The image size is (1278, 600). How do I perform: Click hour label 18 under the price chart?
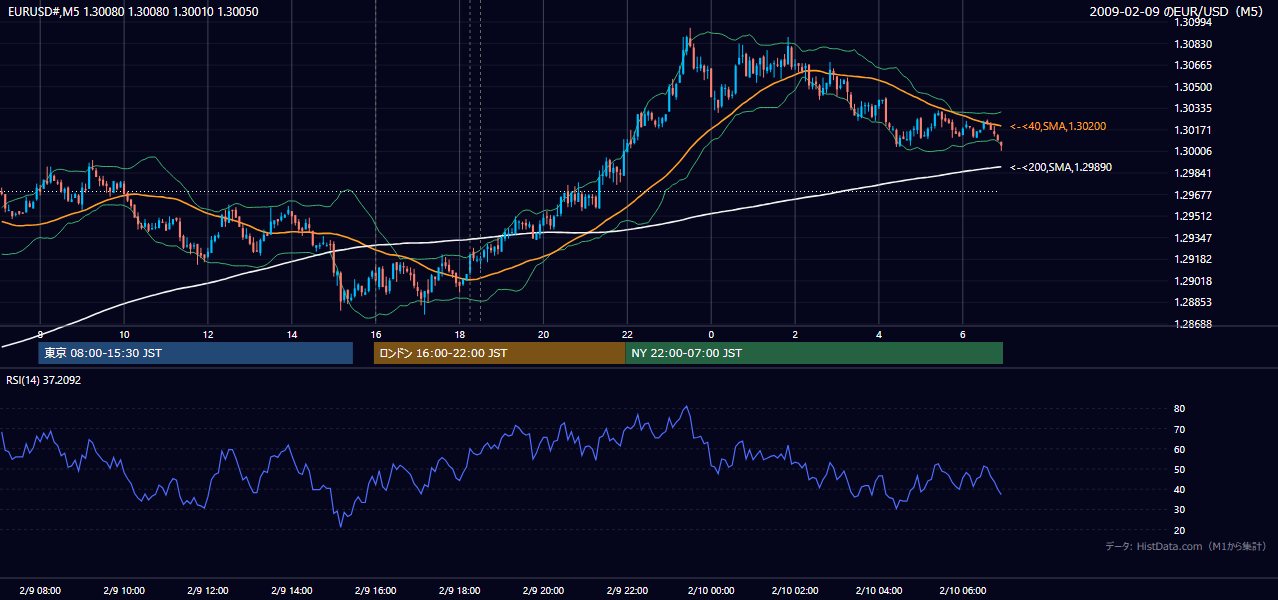point(460,334)
